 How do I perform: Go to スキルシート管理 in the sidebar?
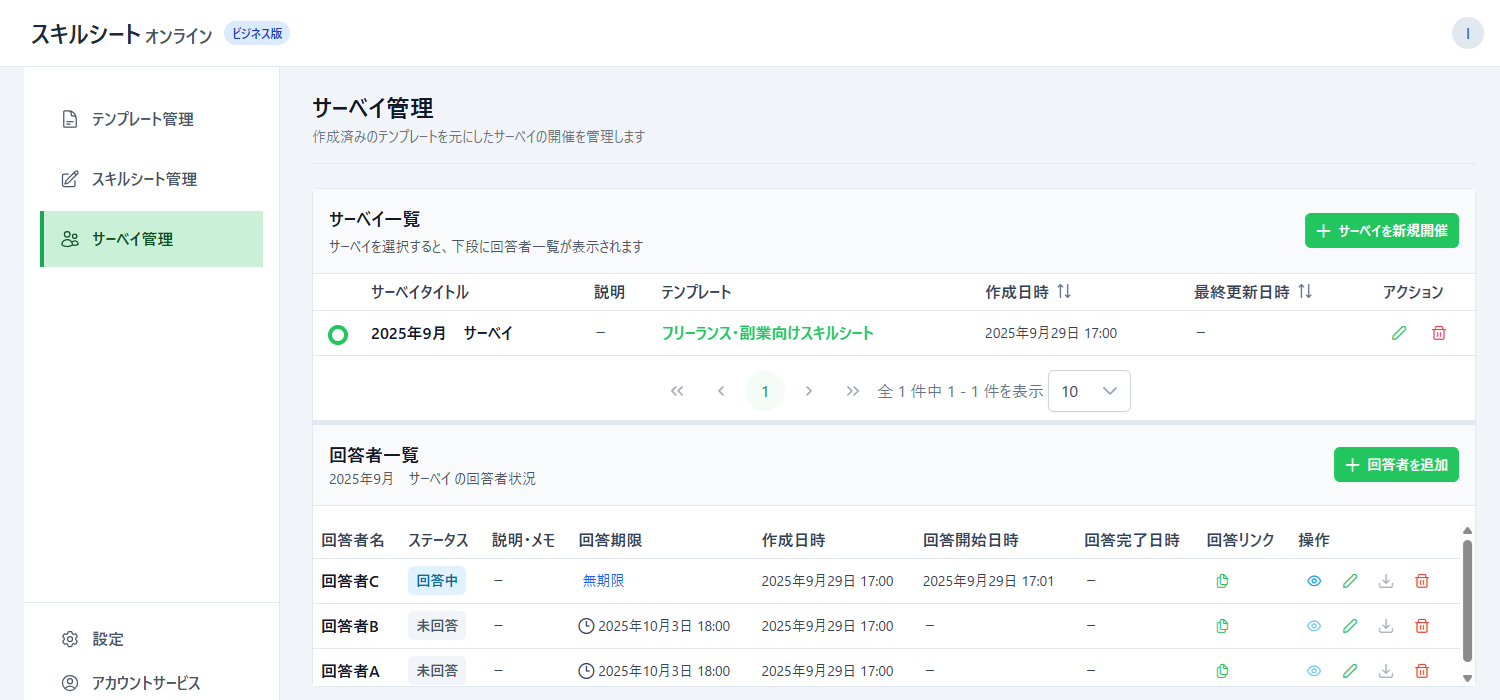[144, 179]
